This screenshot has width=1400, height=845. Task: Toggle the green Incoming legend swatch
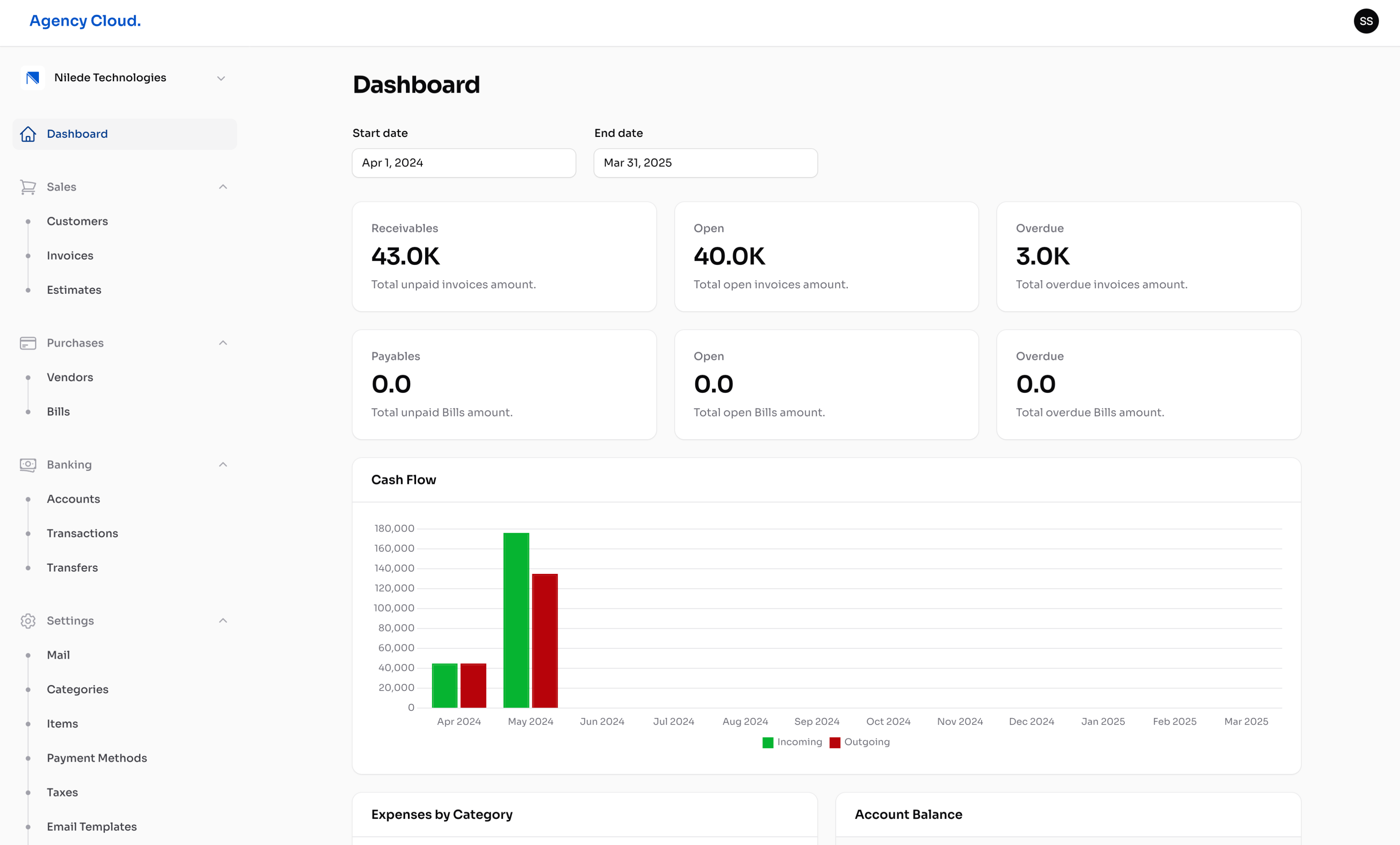768,743
